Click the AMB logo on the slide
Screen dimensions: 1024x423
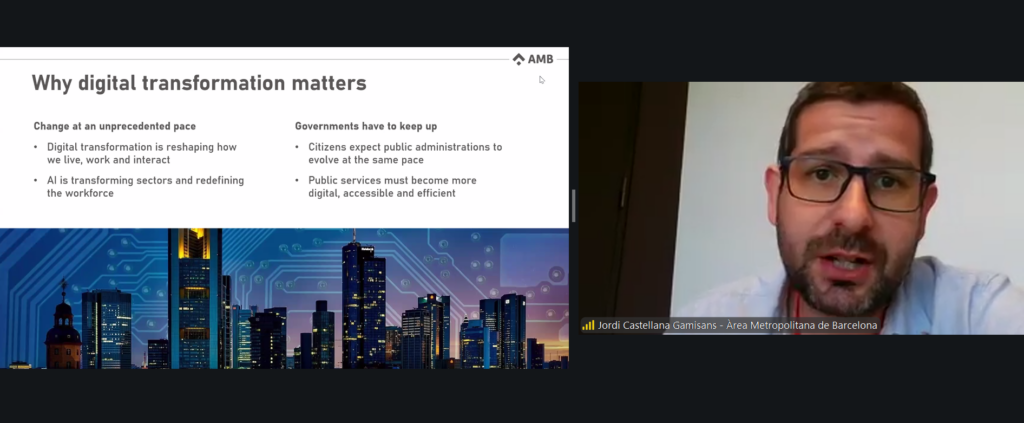pyautogui.click(x=533, y=59)
